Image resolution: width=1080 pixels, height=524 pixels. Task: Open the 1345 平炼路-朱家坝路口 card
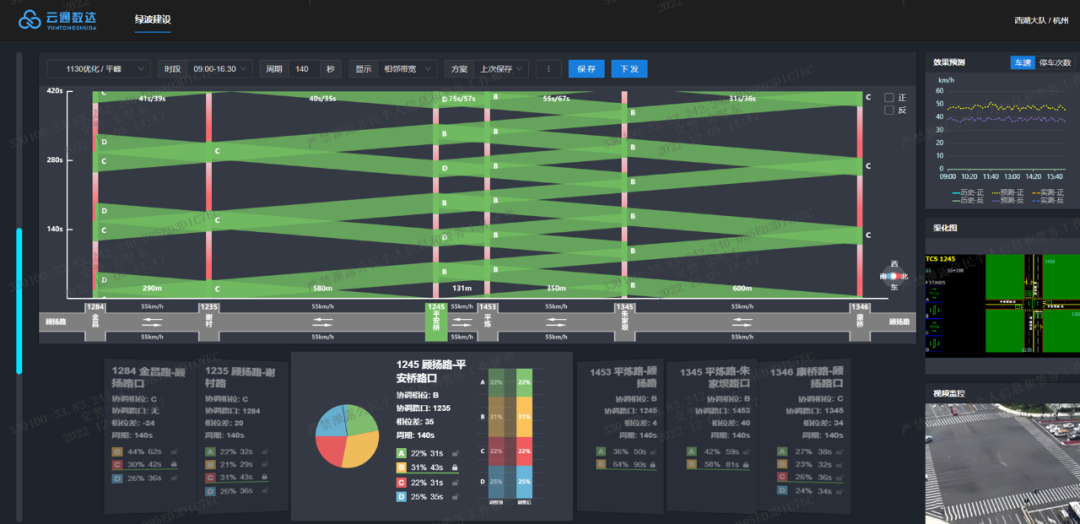click(x=710, y=435)
